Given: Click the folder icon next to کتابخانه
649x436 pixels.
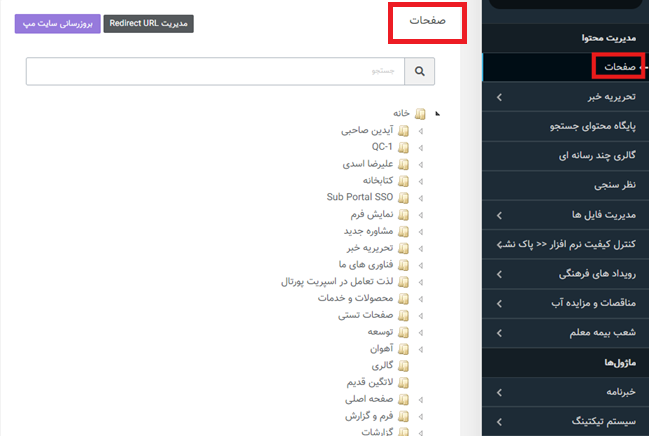Looking at the screenshot, I should pyautogui.click(x=403, y=180).
